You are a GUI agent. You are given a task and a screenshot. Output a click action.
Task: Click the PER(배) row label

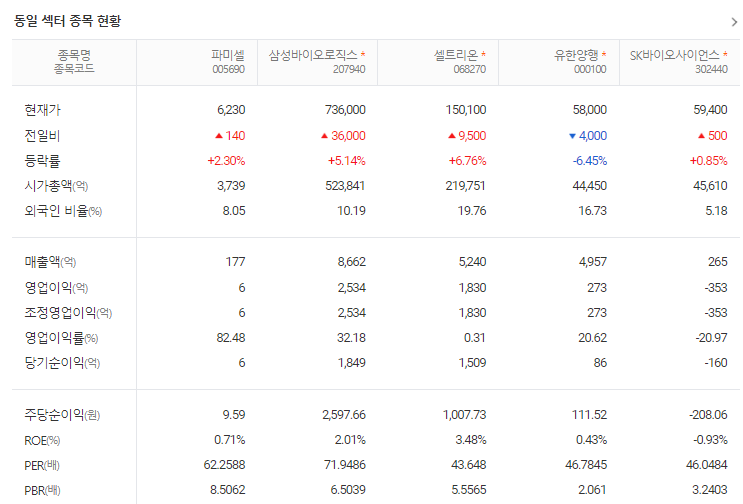[x=42, y=466]
